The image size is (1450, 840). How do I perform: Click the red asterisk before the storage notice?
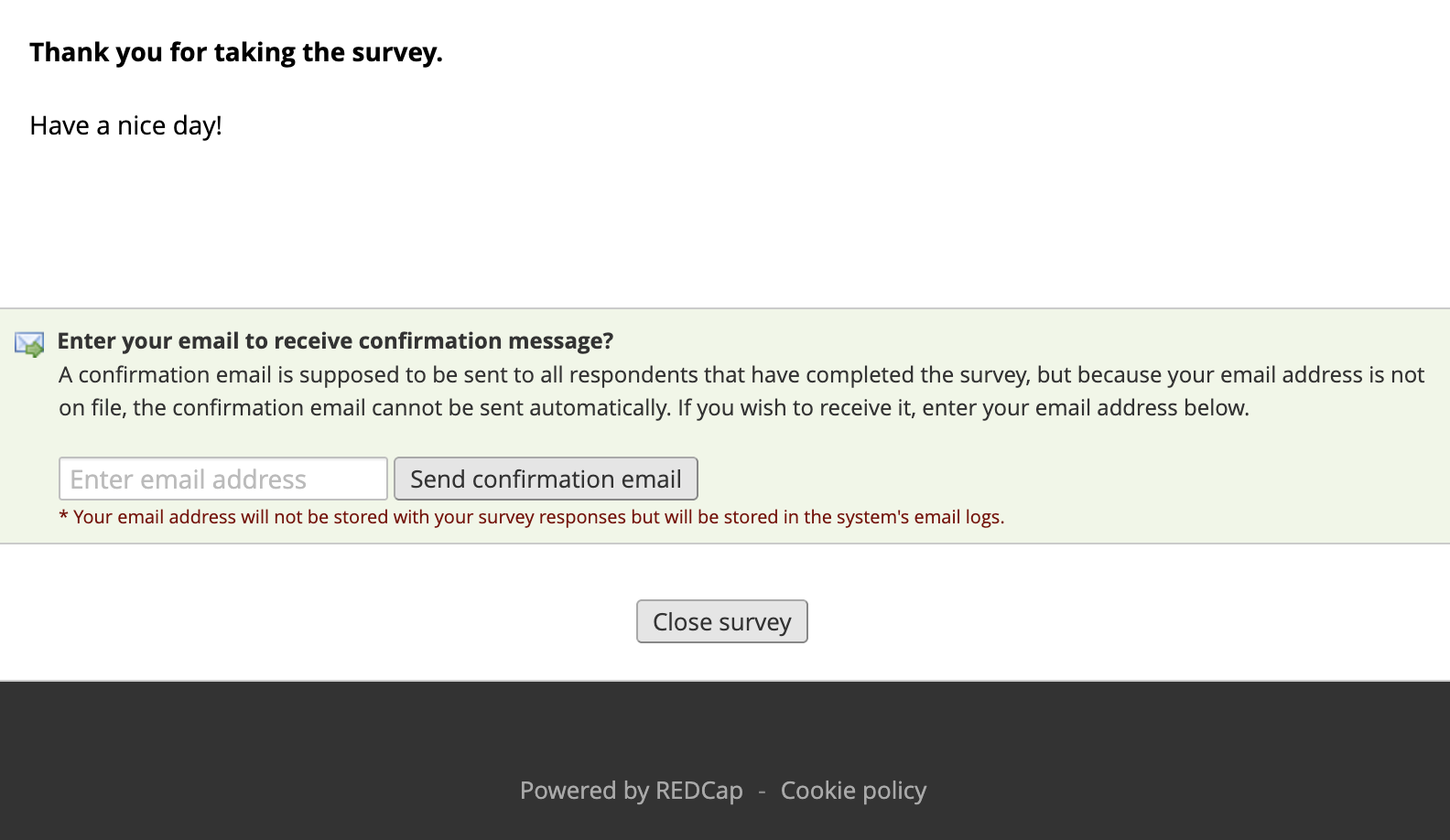pyautogui.click(x=63, y=518)
